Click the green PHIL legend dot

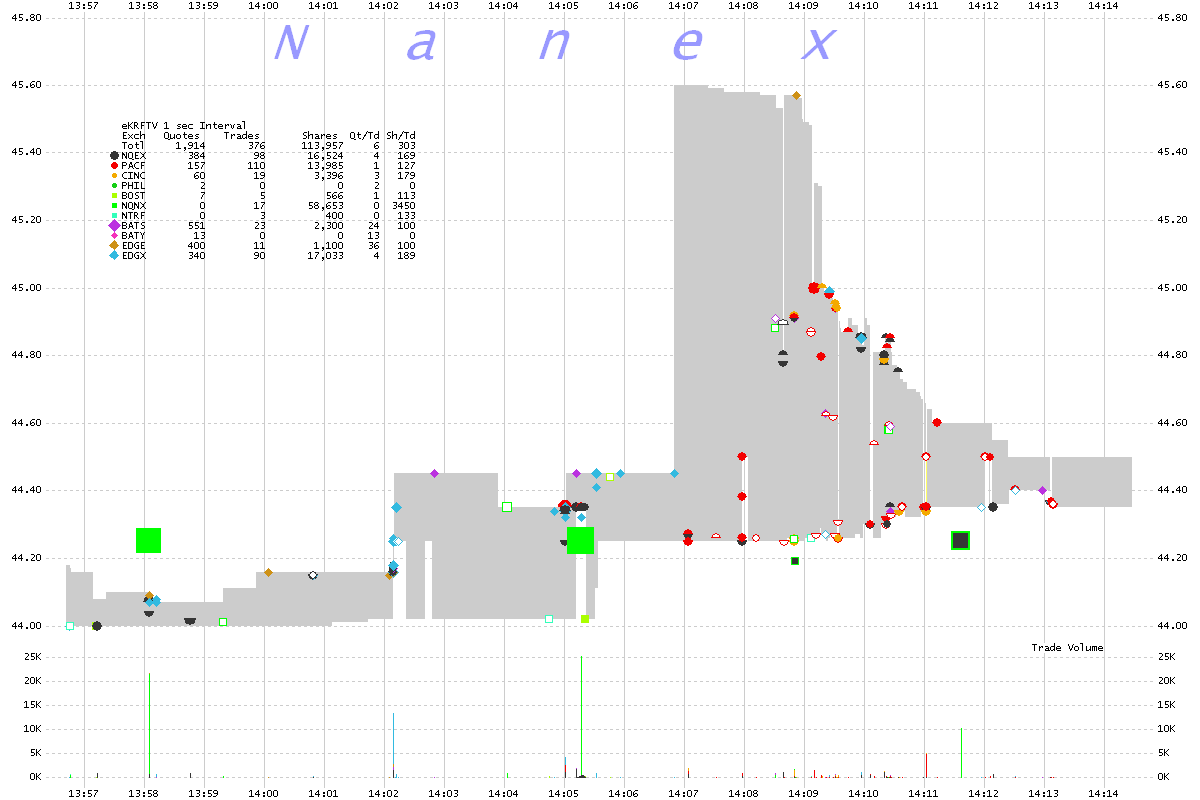[x=114, y=186]
